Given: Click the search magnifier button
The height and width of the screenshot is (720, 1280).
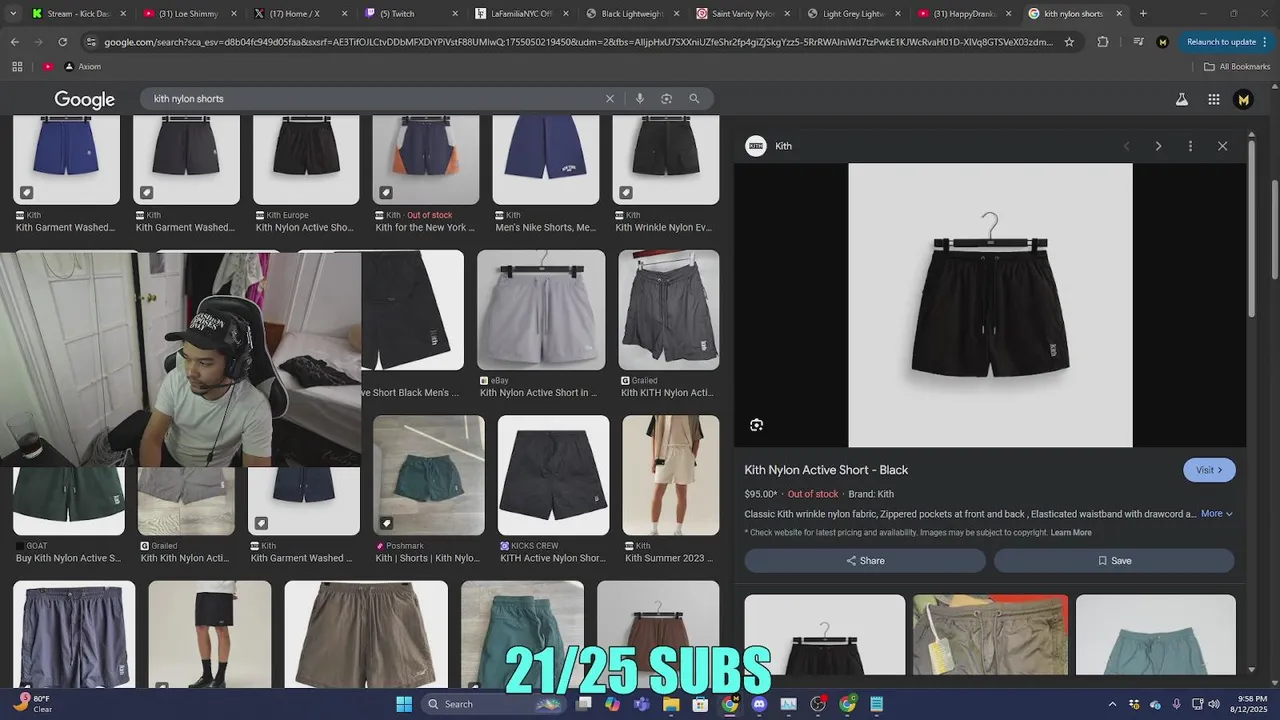Looking at the screenshot, I should point(694,99).
